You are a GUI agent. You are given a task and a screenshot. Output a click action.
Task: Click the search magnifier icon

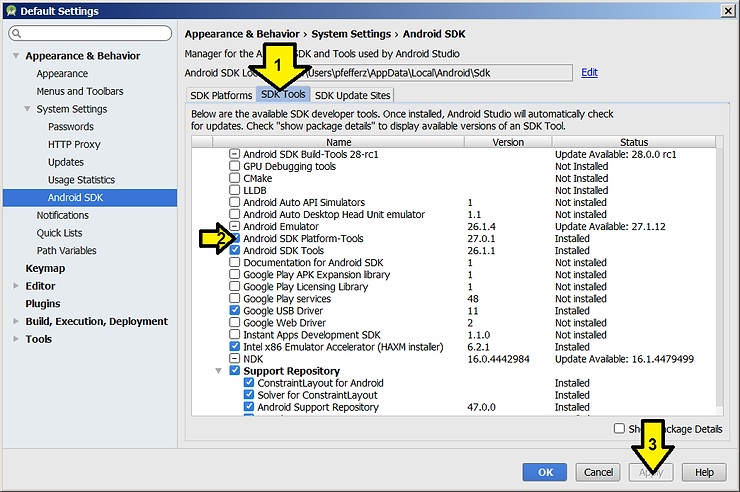[17, 33]
